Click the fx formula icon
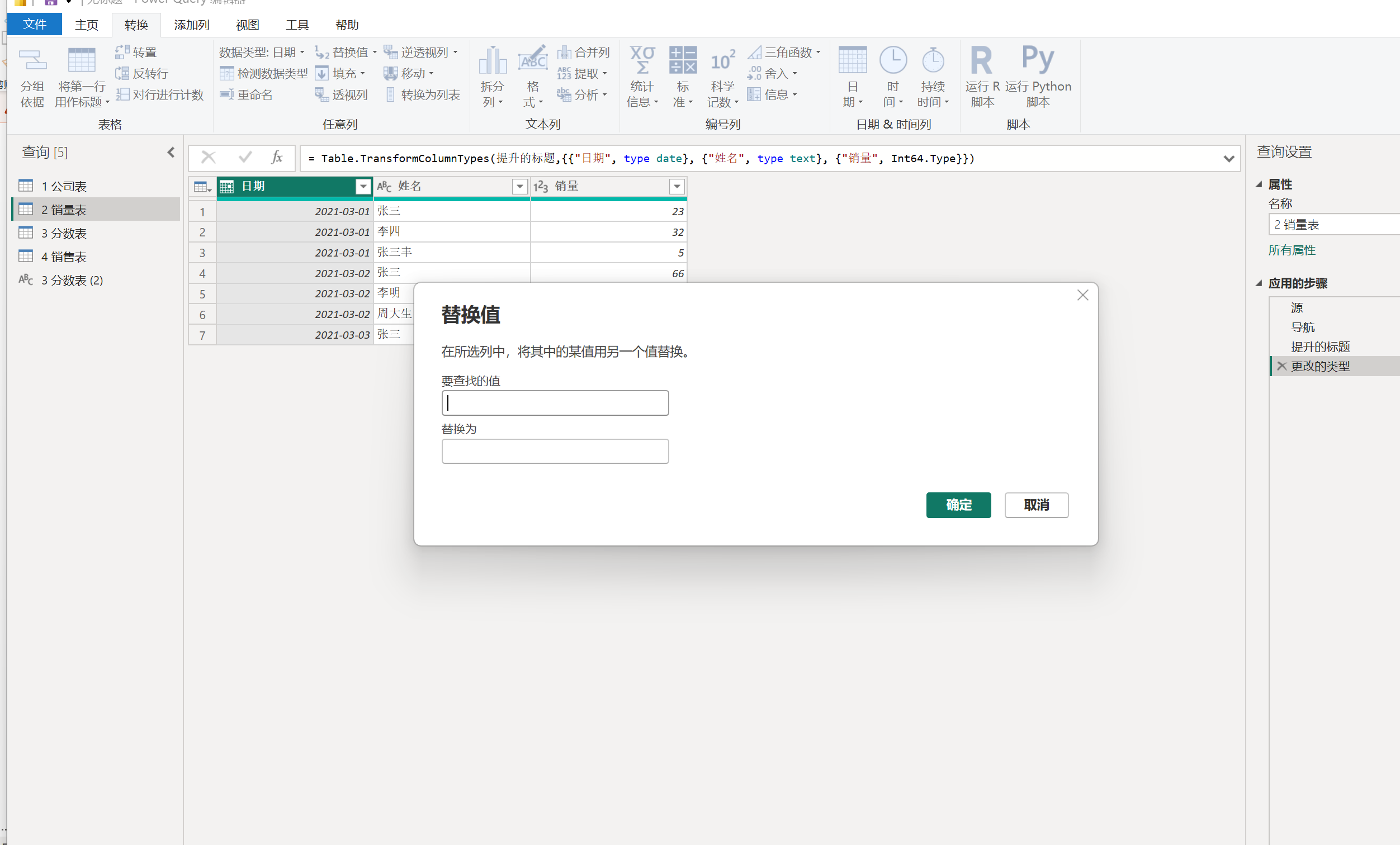 pos(277,157)
